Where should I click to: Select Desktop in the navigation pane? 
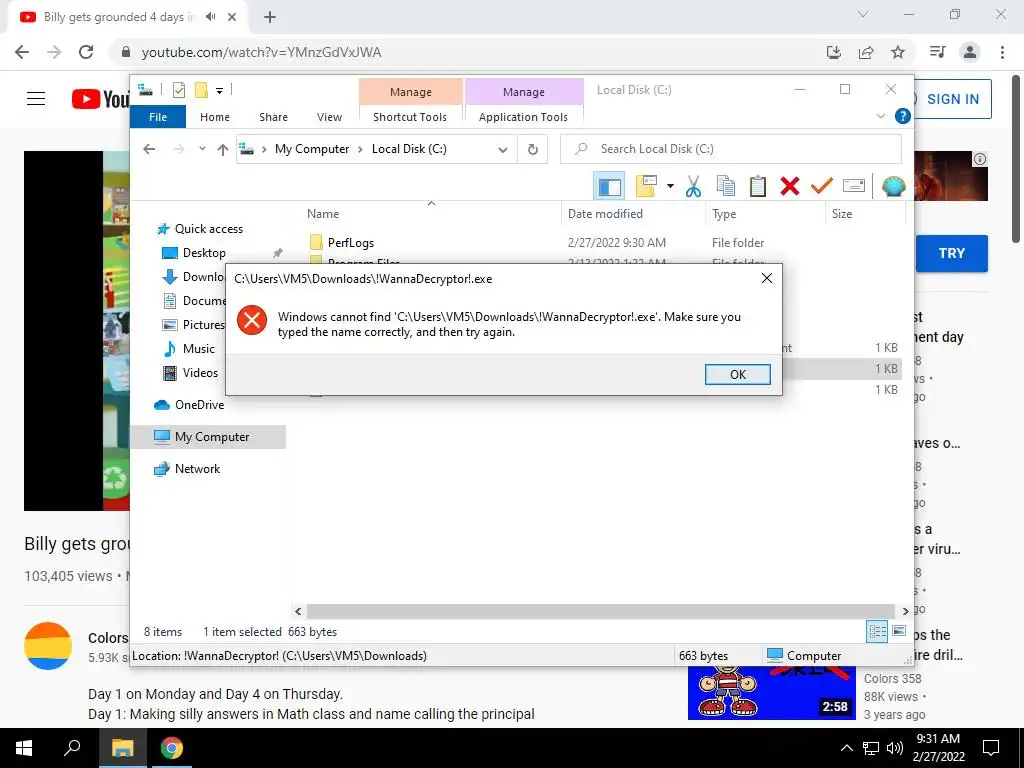[204, 253]
